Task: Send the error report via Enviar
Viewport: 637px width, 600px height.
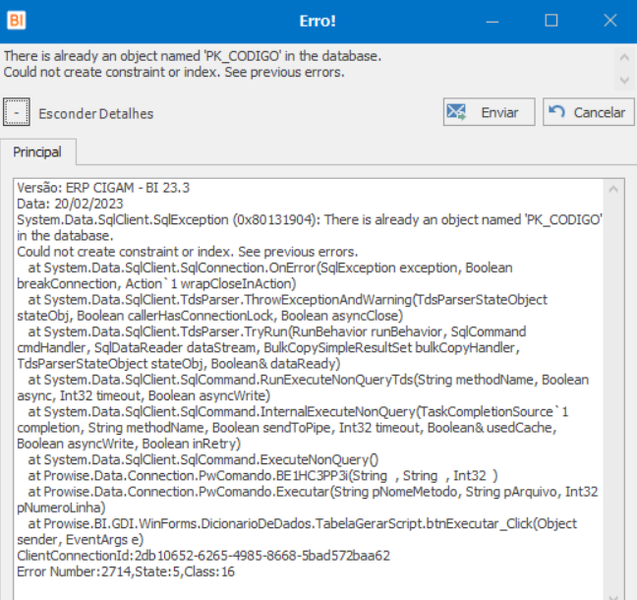Action: tap(489, 112)
